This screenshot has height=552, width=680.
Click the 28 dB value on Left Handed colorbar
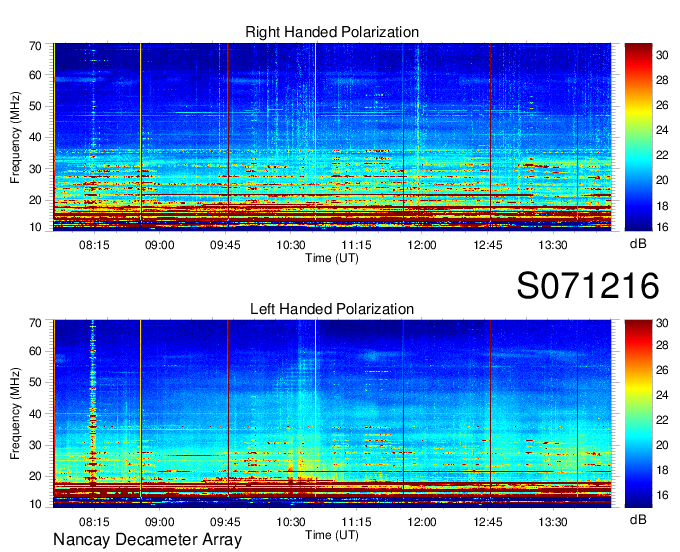point(662,345)
